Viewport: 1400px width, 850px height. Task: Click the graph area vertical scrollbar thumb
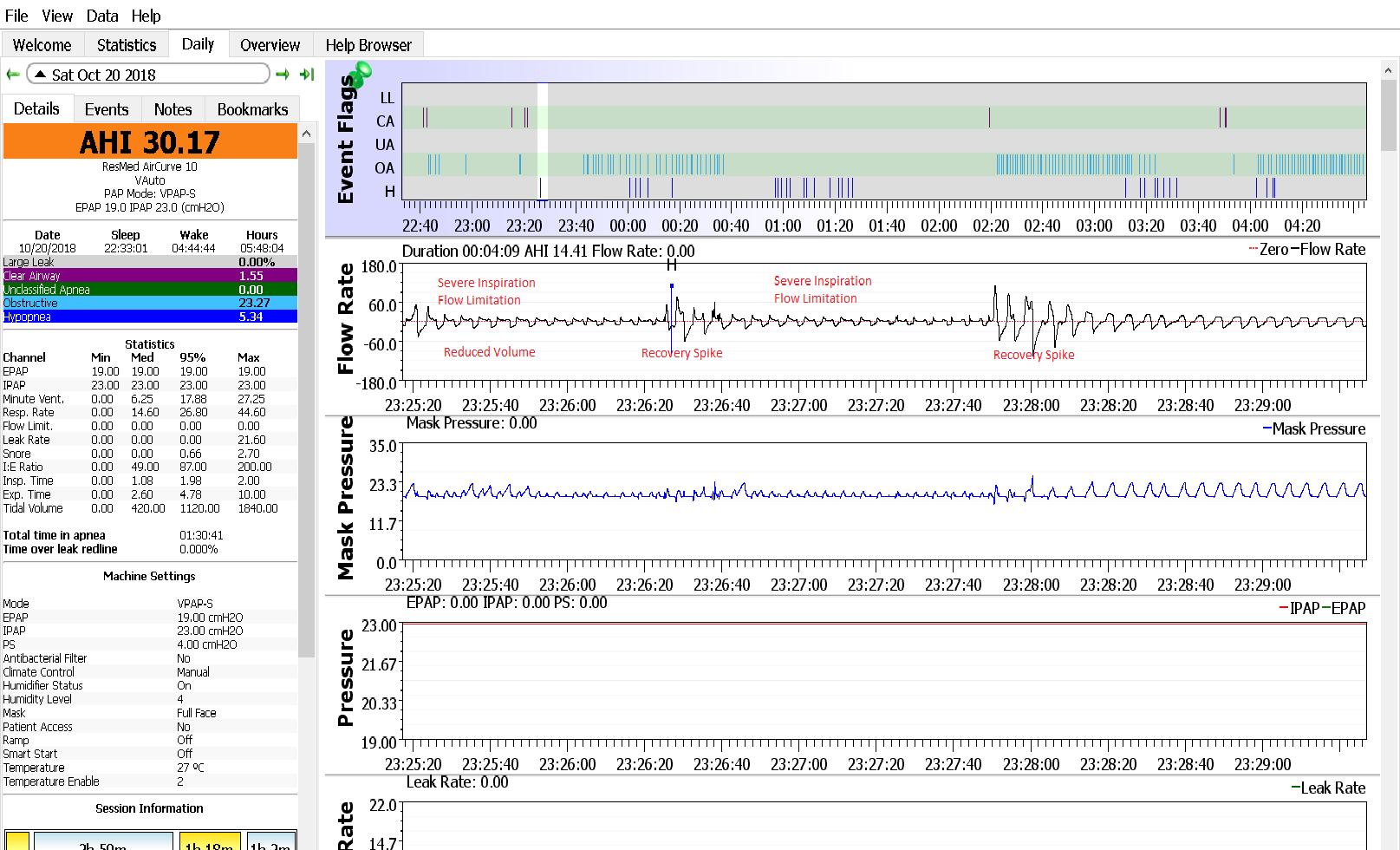[x=1388, y=116]
